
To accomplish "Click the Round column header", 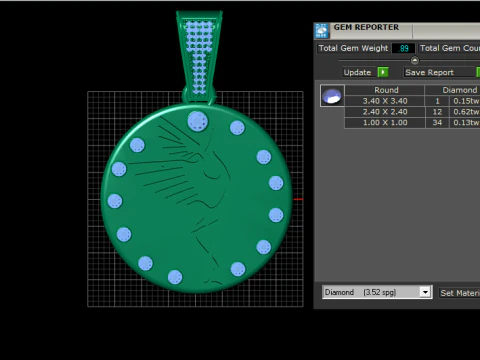I will pyautogui.click(x=385, y=90).
